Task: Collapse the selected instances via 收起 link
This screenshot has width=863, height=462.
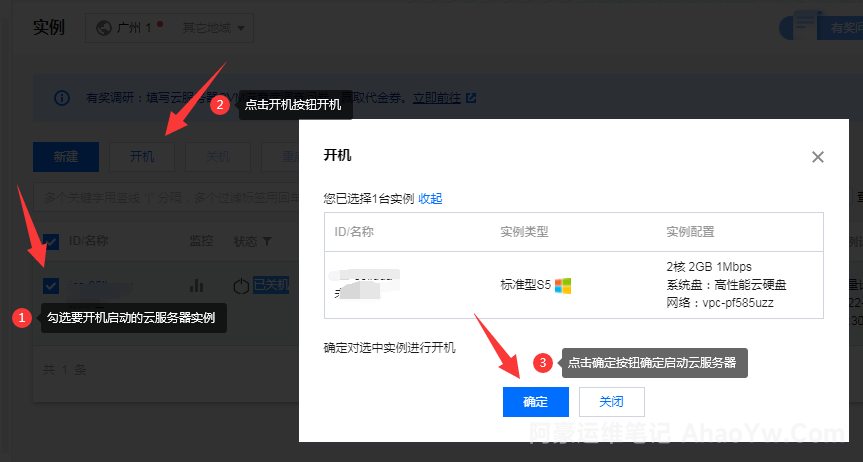Action: pyautogui.click(x=430, y=198)
